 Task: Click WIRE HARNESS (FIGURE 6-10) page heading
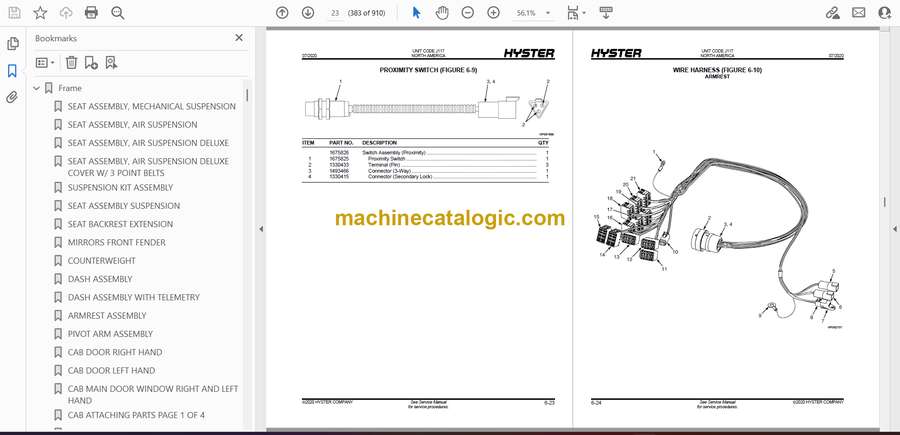[717, 70]
